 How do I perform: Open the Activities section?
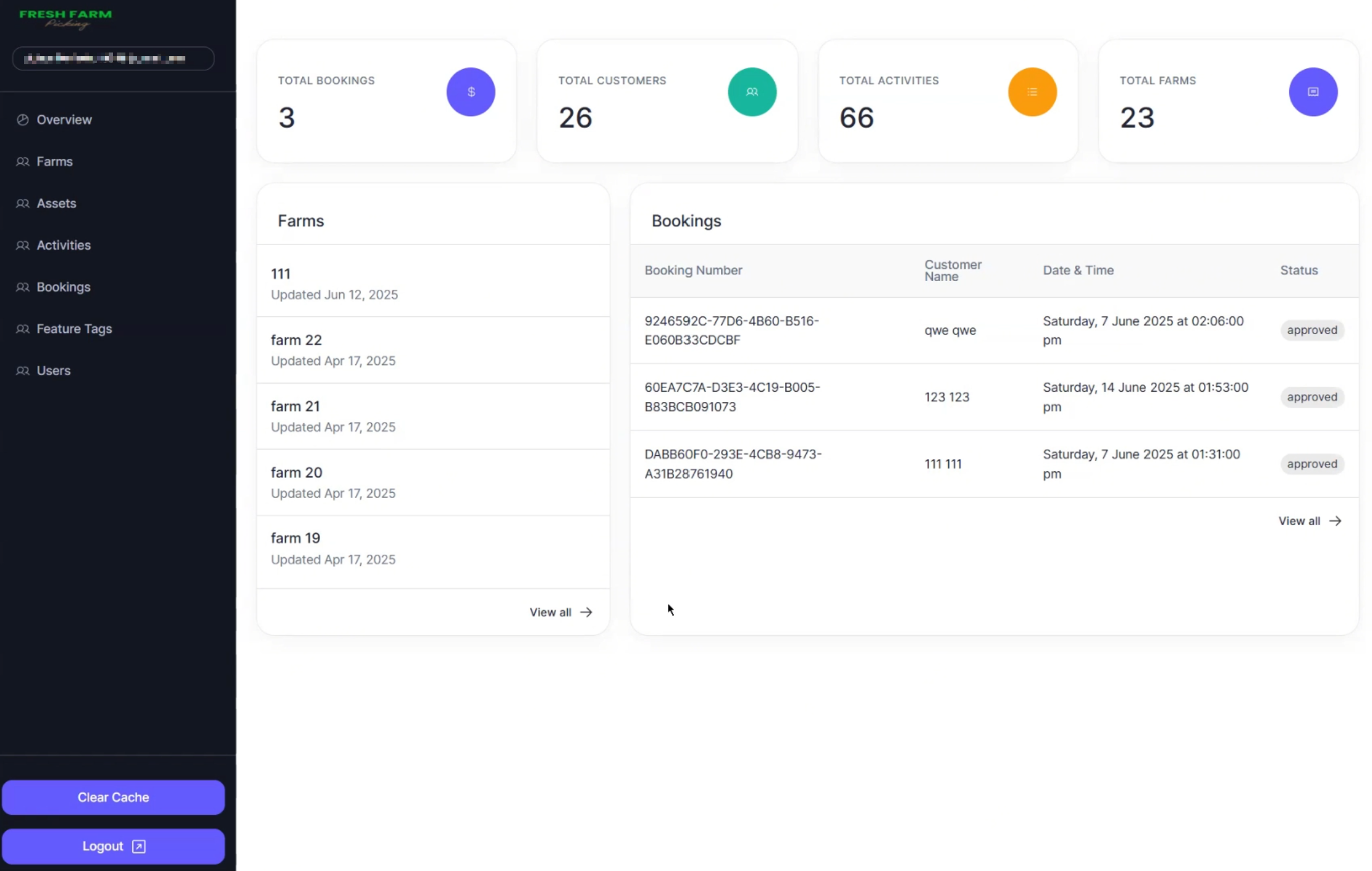pos(64,245)
